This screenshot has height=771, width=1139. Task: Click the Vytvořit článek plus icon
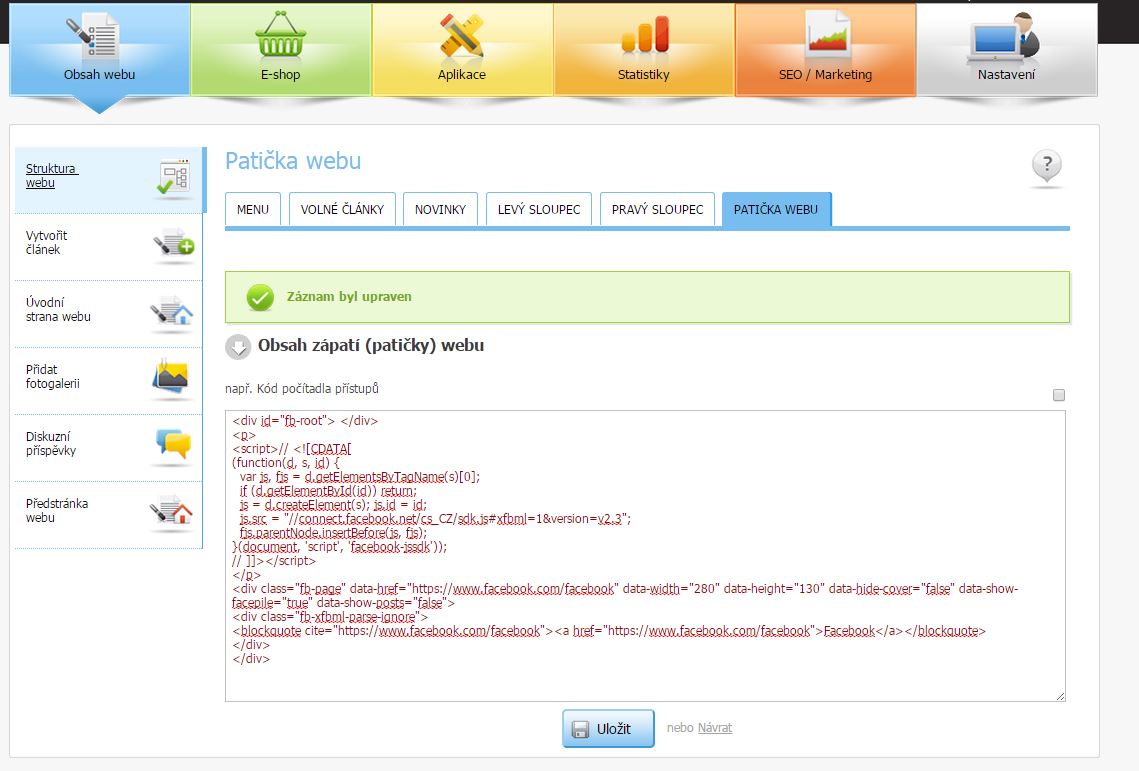(174, 245)
